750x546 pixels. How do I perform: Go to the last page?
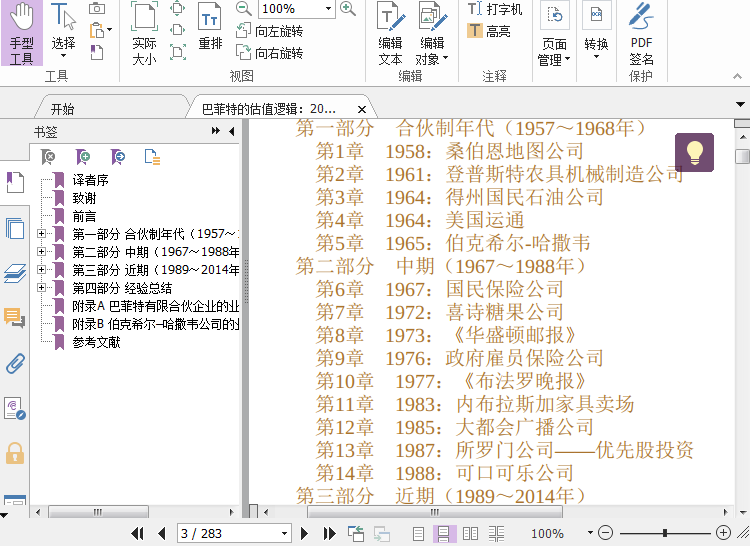pyautogui.click(x=329, y=533)
